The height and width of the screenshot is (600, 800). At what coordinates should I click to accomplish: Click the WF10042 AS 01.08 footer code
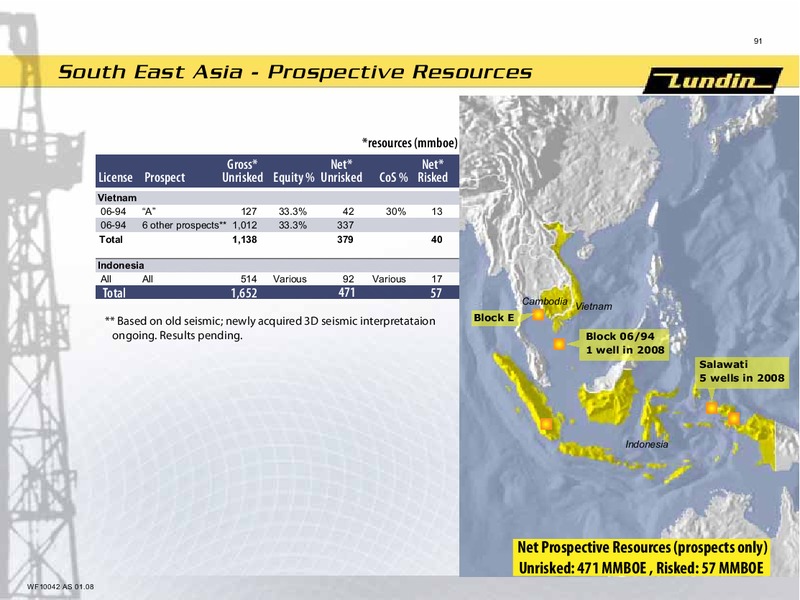60,587
